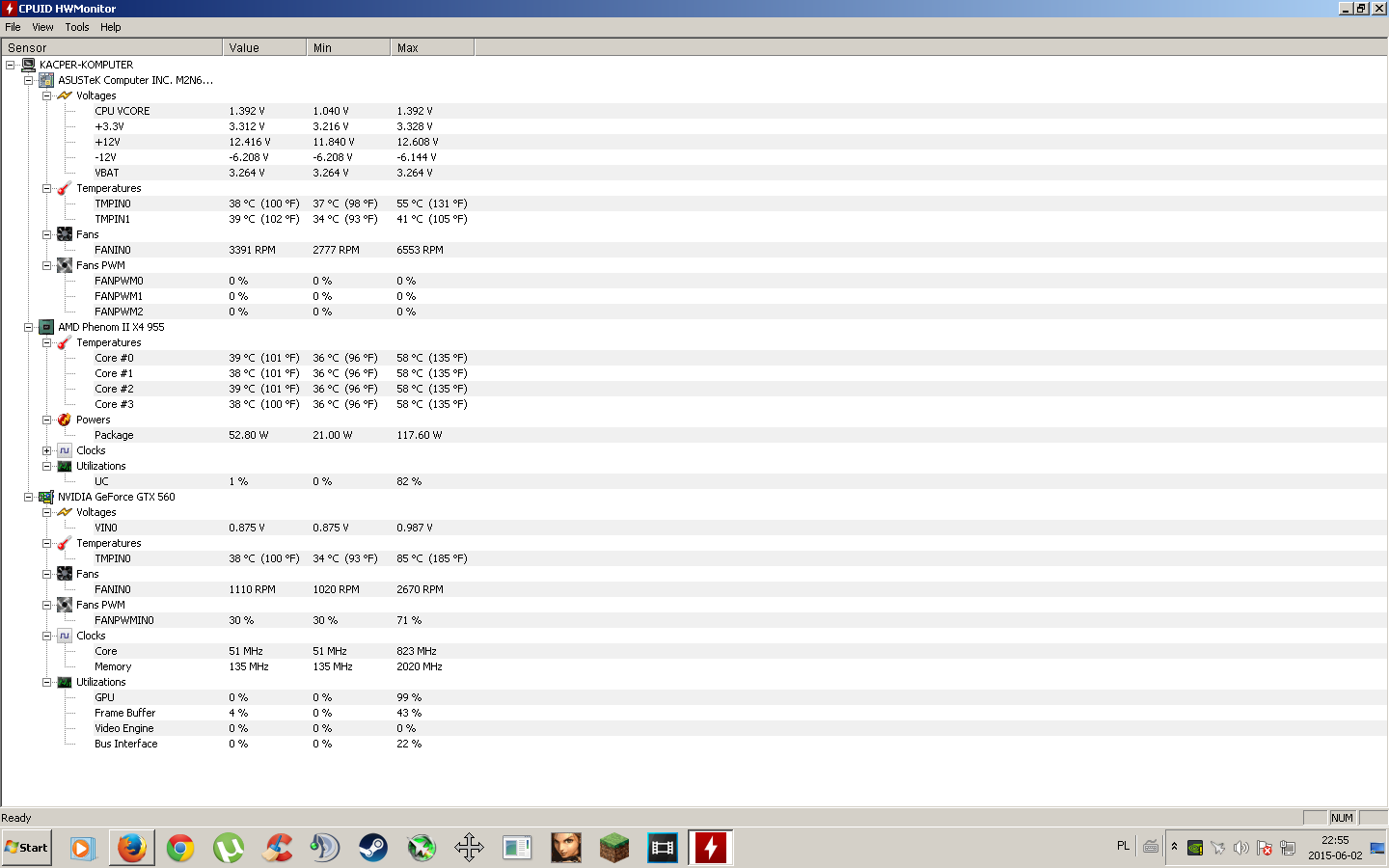Viewport: 1389px width, 868px height.
Task: Open the volume control in system tray
Action: point(1241,848)
